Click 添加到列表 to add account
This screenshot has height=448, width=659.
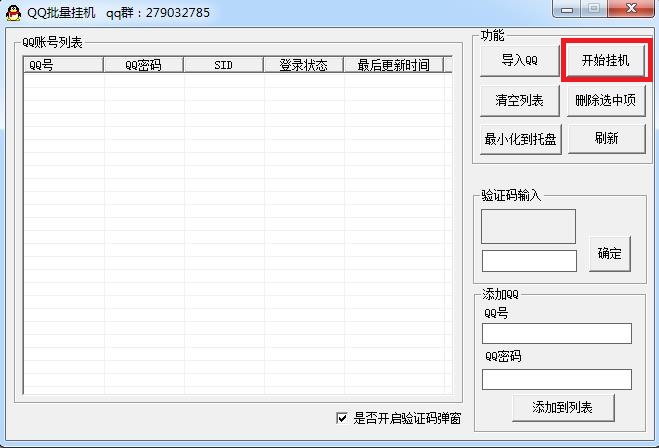(563, 407)
